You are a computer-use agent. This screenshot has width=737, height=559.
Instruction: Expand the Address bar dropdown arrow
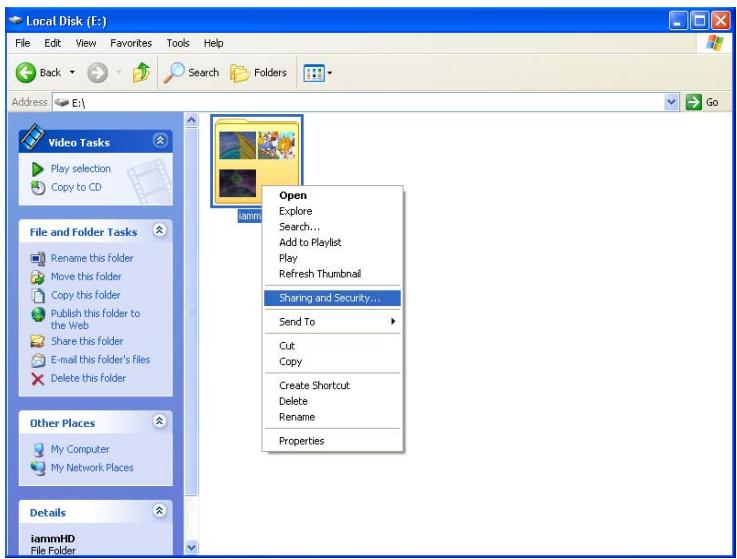click(x=672, y=101)
